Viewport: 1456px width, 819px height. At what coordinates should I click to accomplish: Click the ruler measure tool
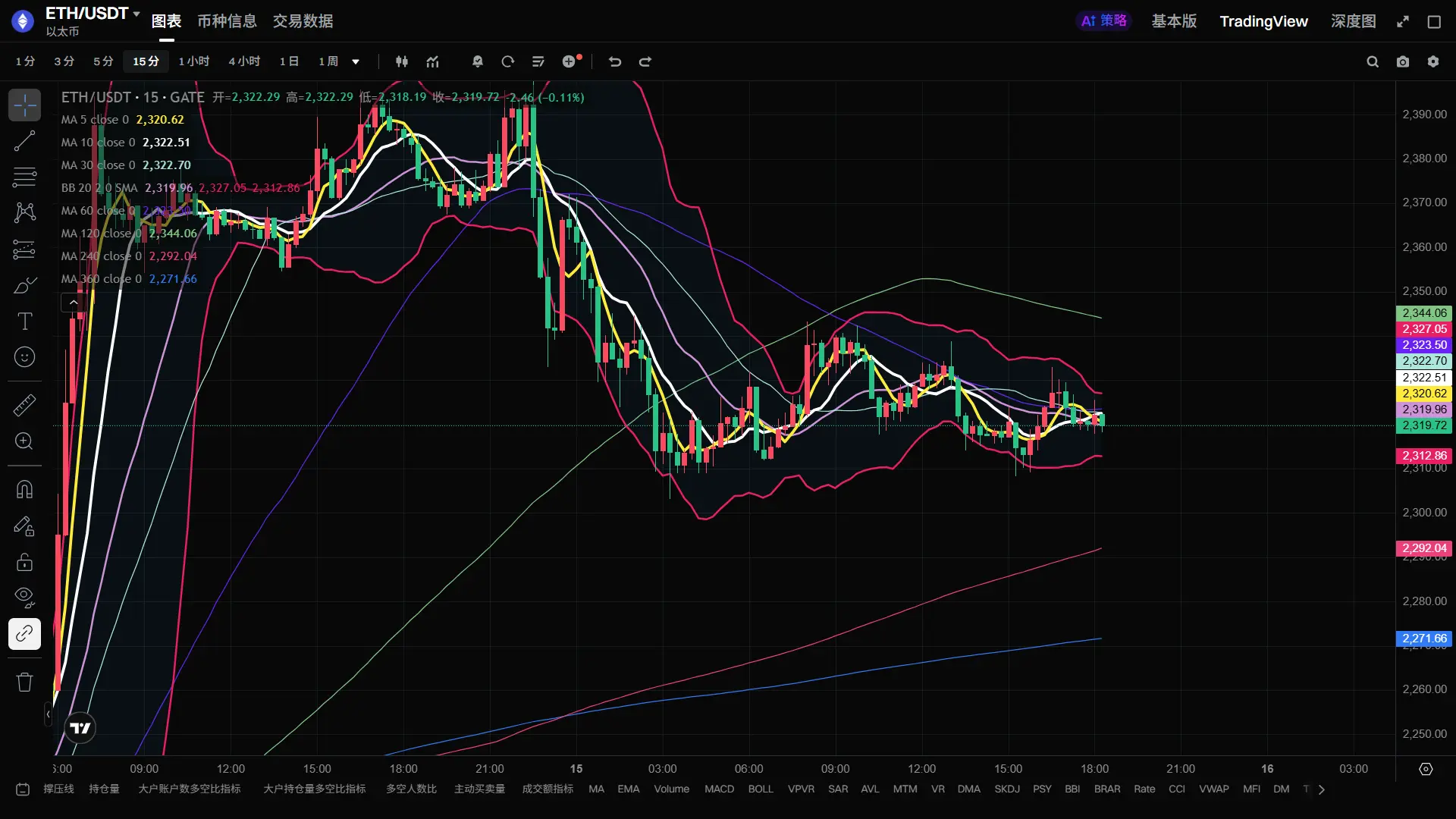(x=24, y=405)
